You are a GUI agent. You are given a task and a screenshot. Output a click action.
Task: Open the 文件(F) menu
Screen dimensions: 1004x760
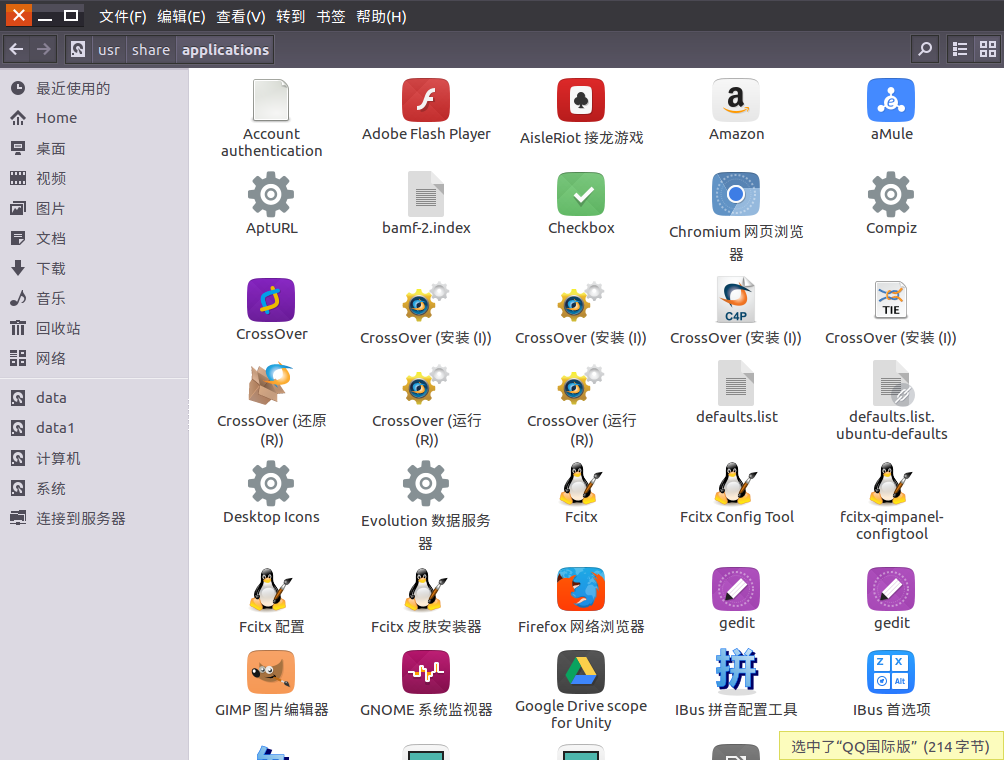point(122,17)
